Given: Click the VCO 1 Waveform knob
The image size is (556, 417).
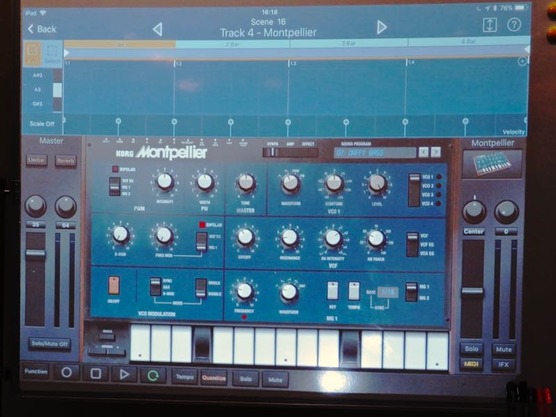Looking at the screenshot, I should [291, 183].
